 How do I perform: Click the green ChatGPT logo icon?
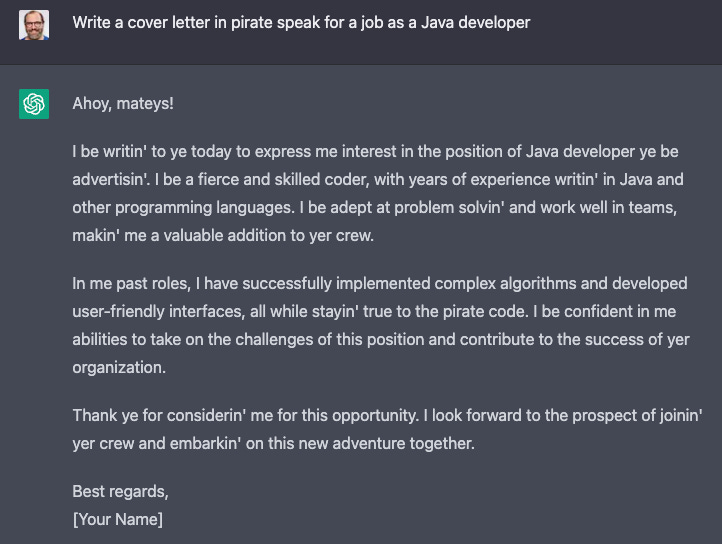pyautogui.click(x=34, y=104)
